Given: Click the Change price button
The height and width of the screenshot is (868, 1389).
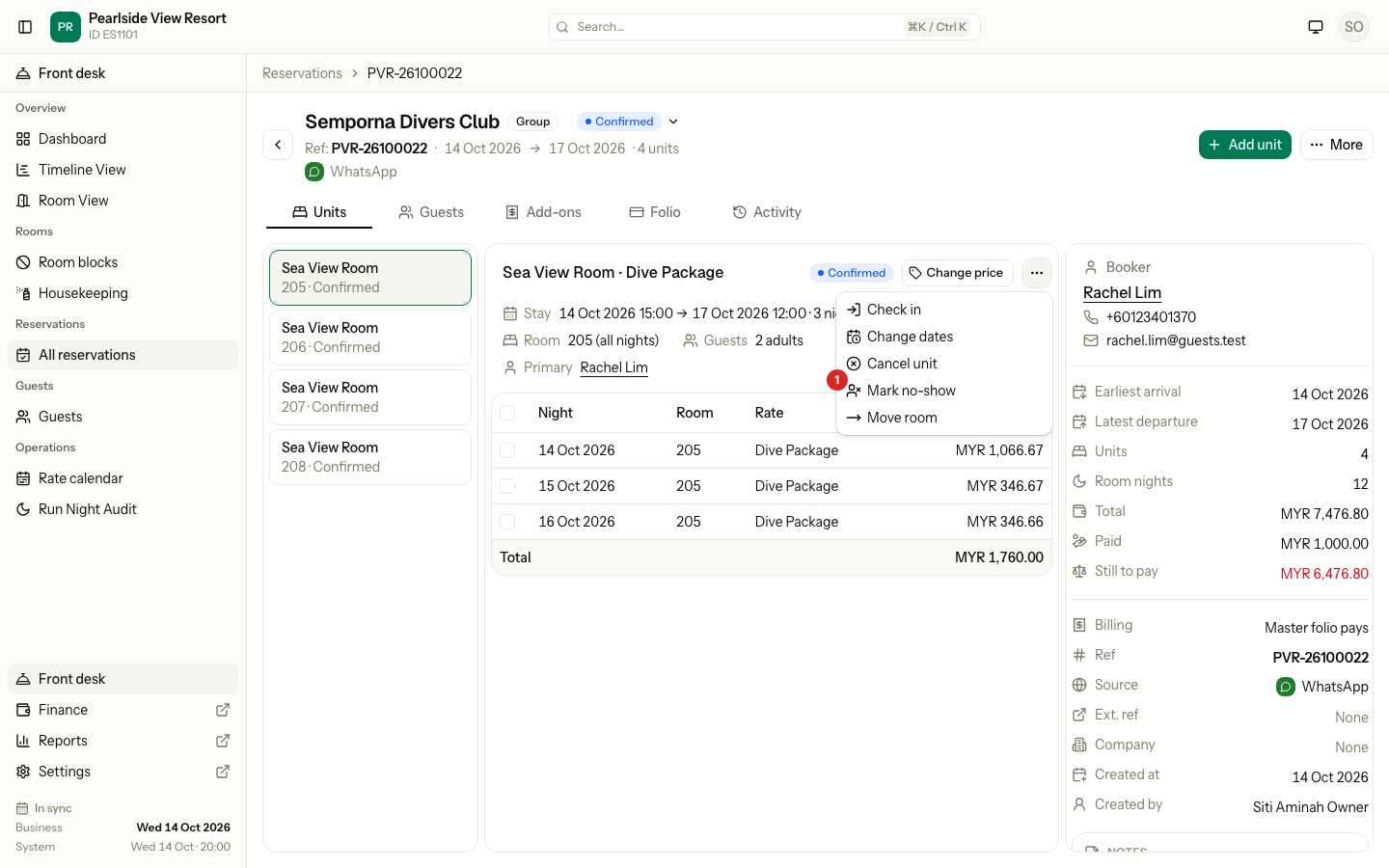Looking at the screenshot, I should tap(958, 273).
